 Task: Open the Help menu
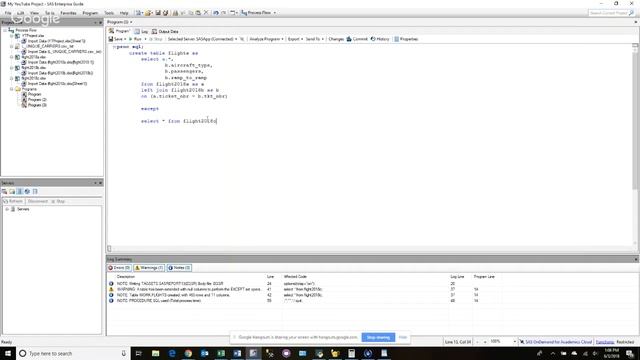(x=124, y=13)
